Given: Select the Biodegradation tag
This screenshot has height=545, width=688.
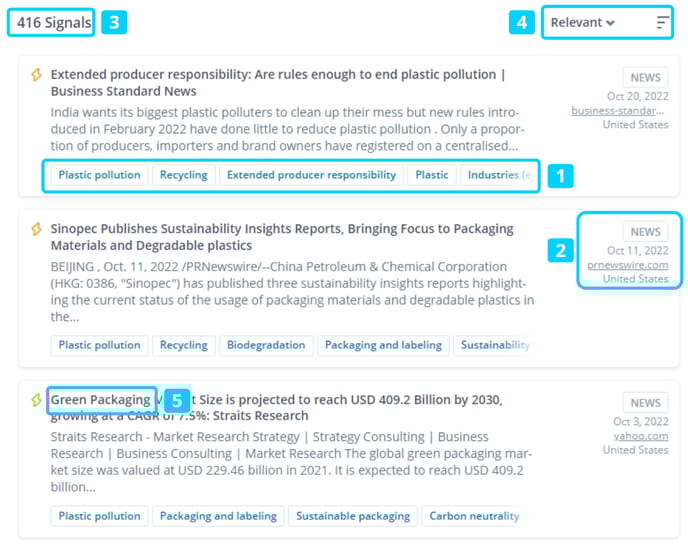Looking at the screenshot, I should [x=265, y=345].
